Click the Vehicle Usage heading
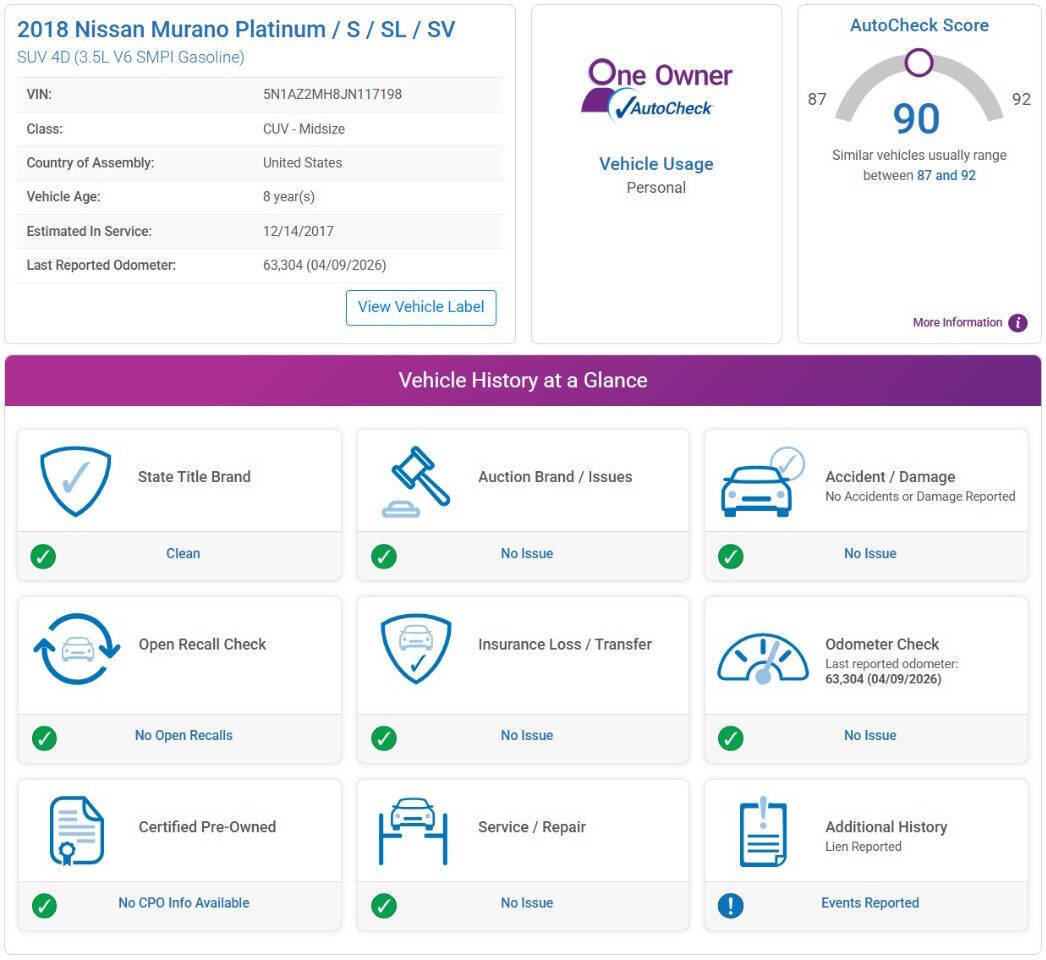 pyautogui.click(x=656, y=164)
